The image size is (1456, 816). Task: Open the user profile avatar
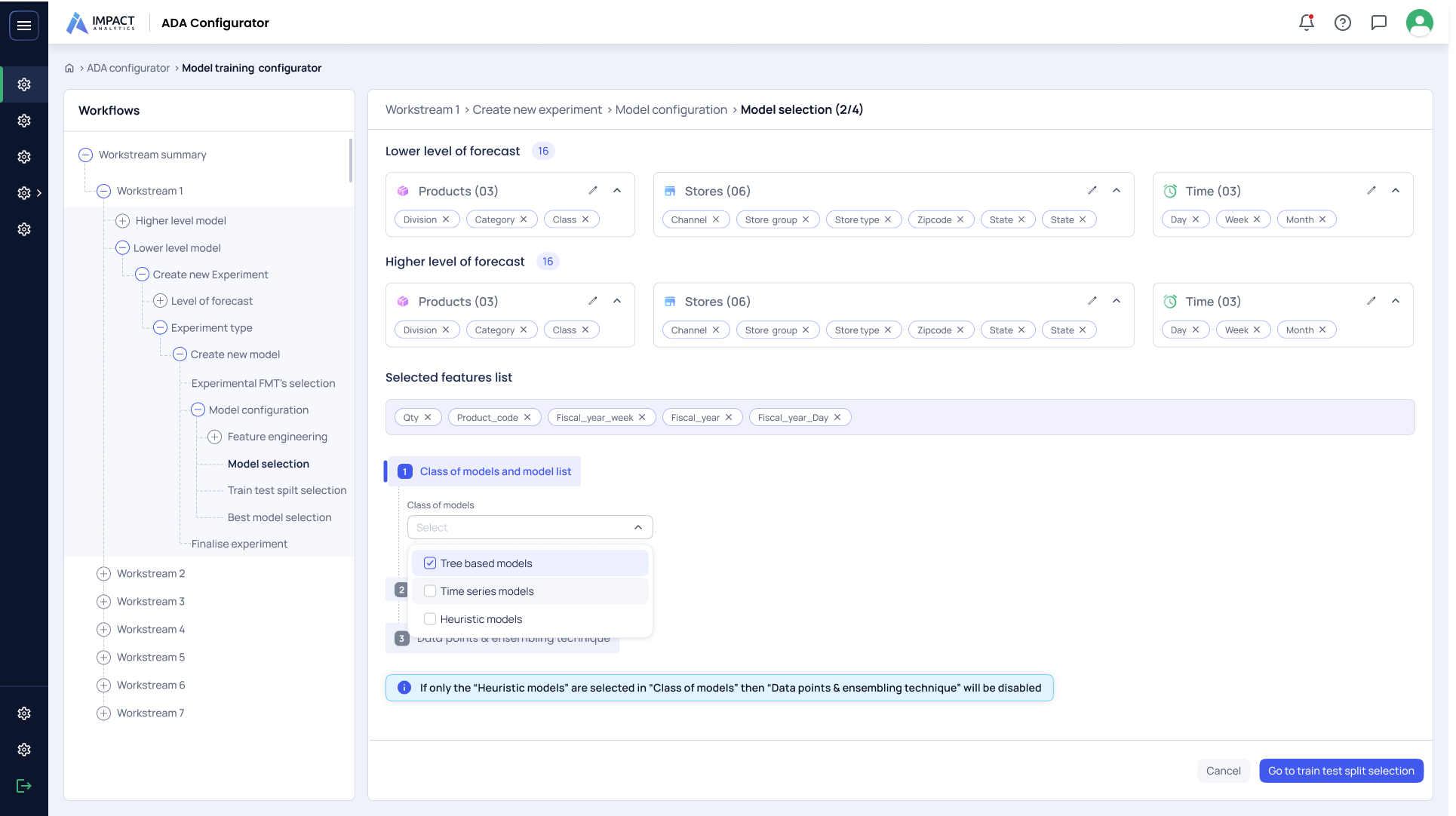1419,23
